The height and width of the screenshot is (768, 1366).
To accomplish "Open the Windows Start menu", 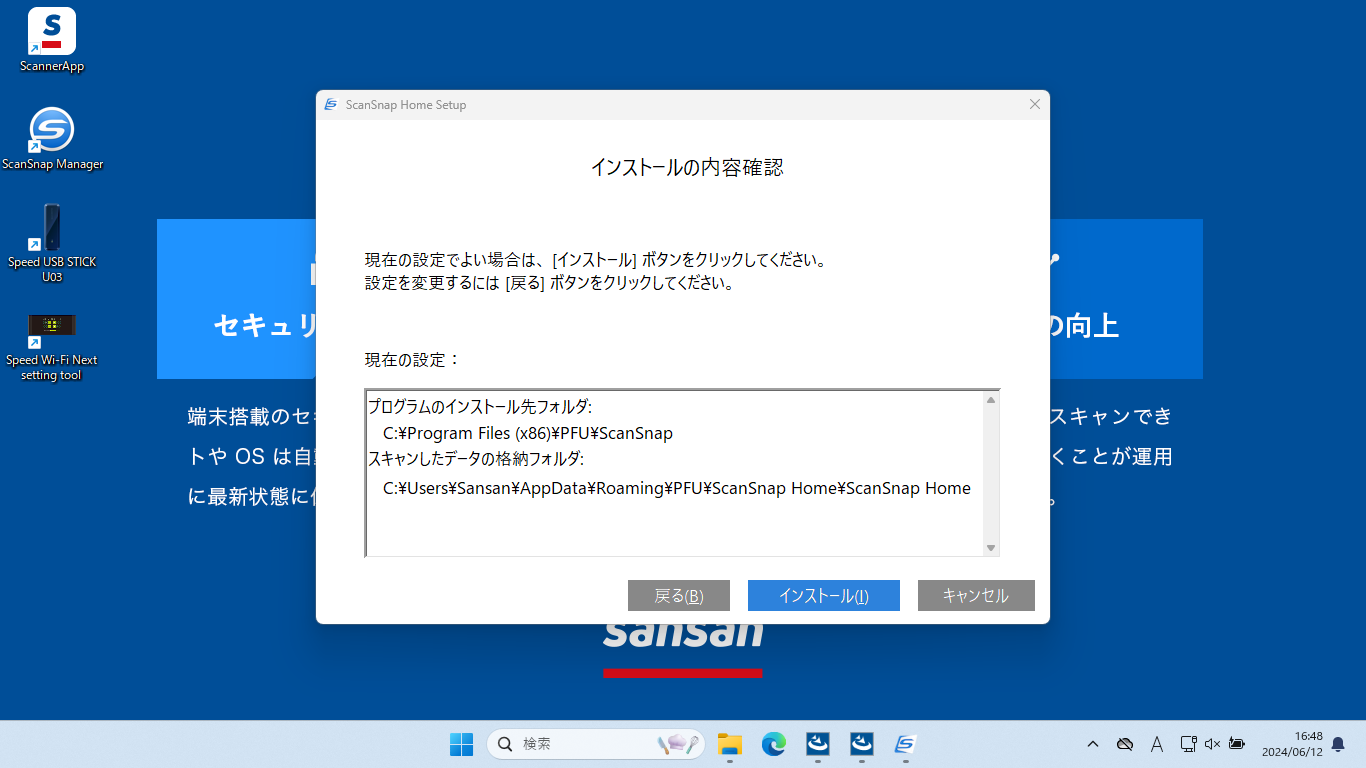I will point(461,744).
